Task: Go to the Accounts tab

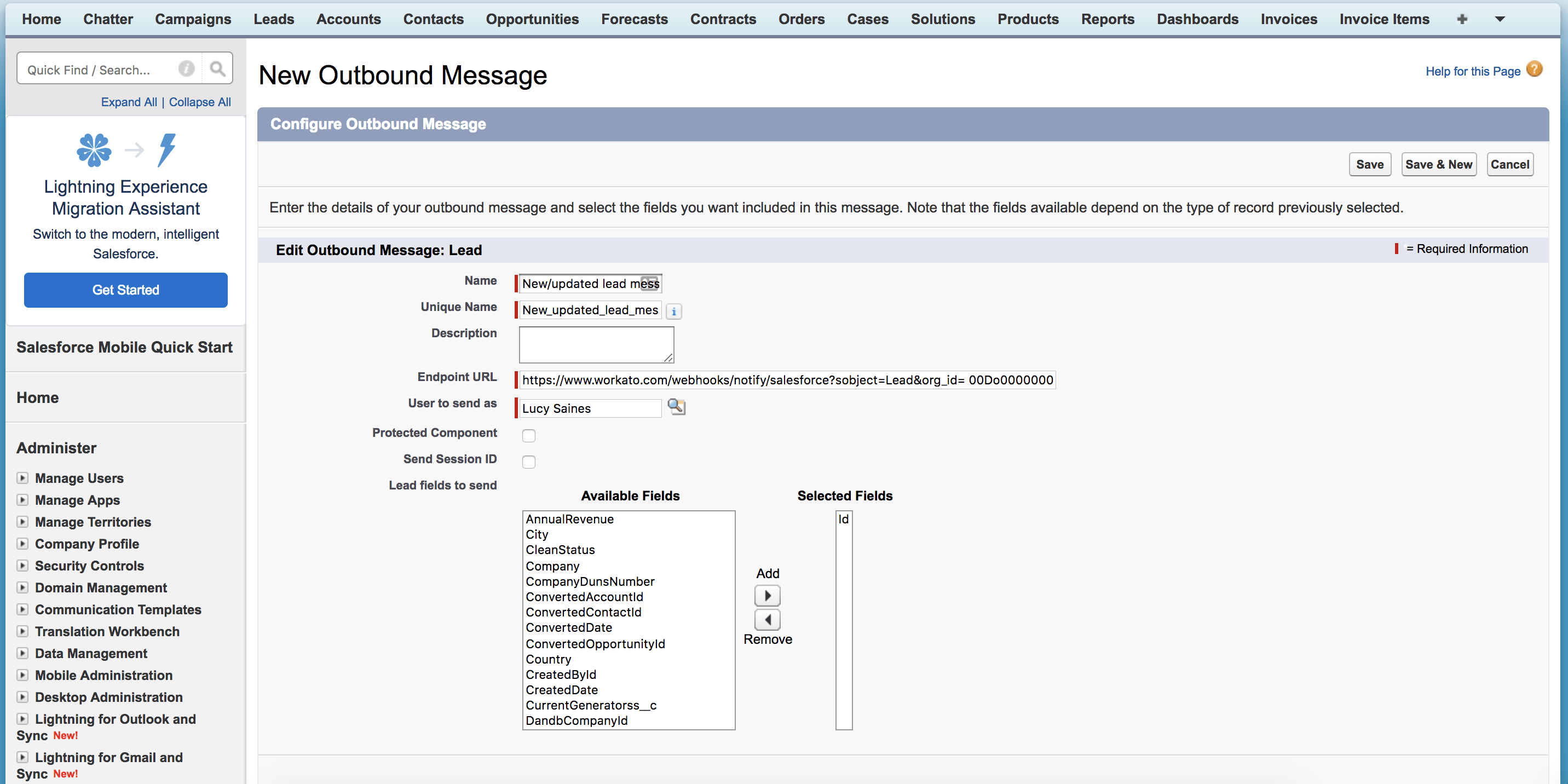Action: (348, 20)
